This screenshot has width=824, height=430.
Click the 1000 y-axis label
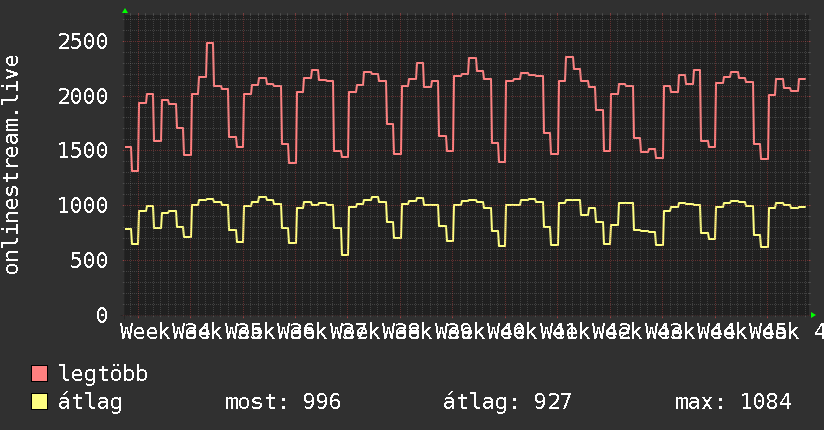[x=83, y=206]
